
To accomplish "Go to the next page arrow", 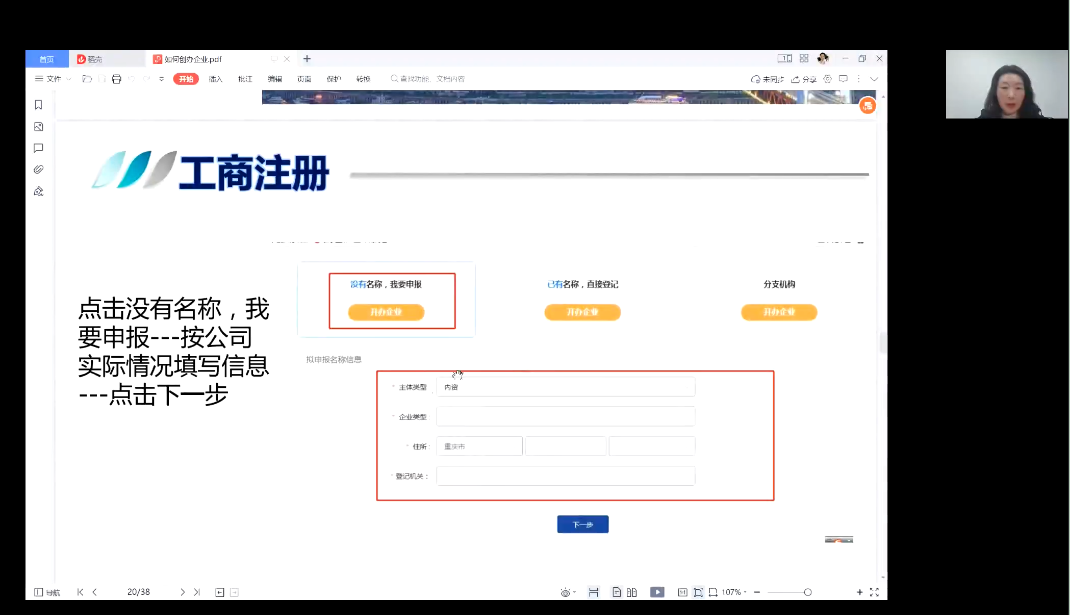I will 182,592.
